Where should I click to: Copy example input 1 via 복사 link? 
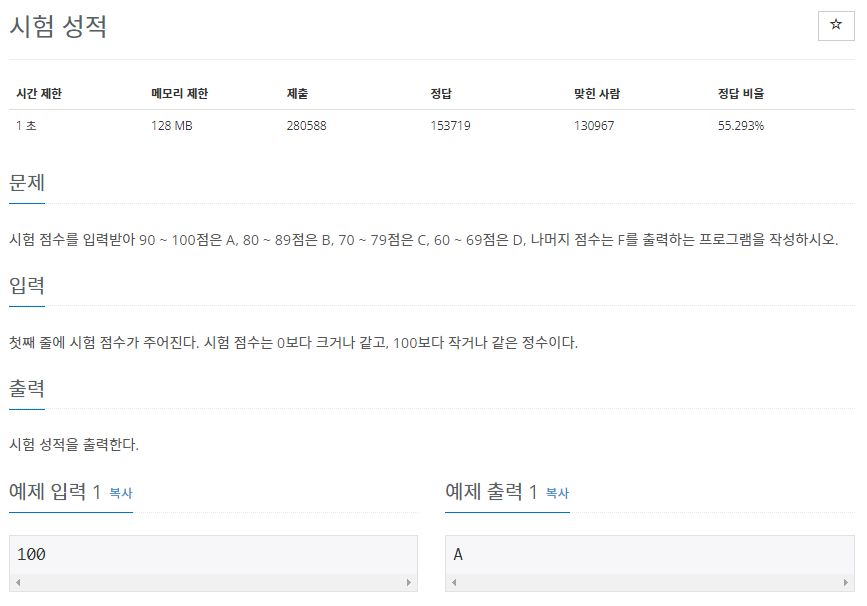(121, 493)
